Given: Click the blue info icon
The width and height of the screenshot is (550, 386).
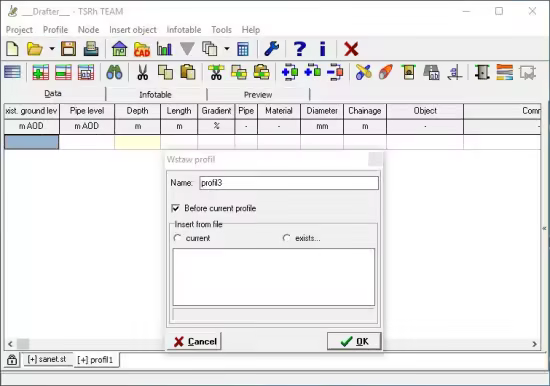Looking at the screenshot, I should [323, 49].
